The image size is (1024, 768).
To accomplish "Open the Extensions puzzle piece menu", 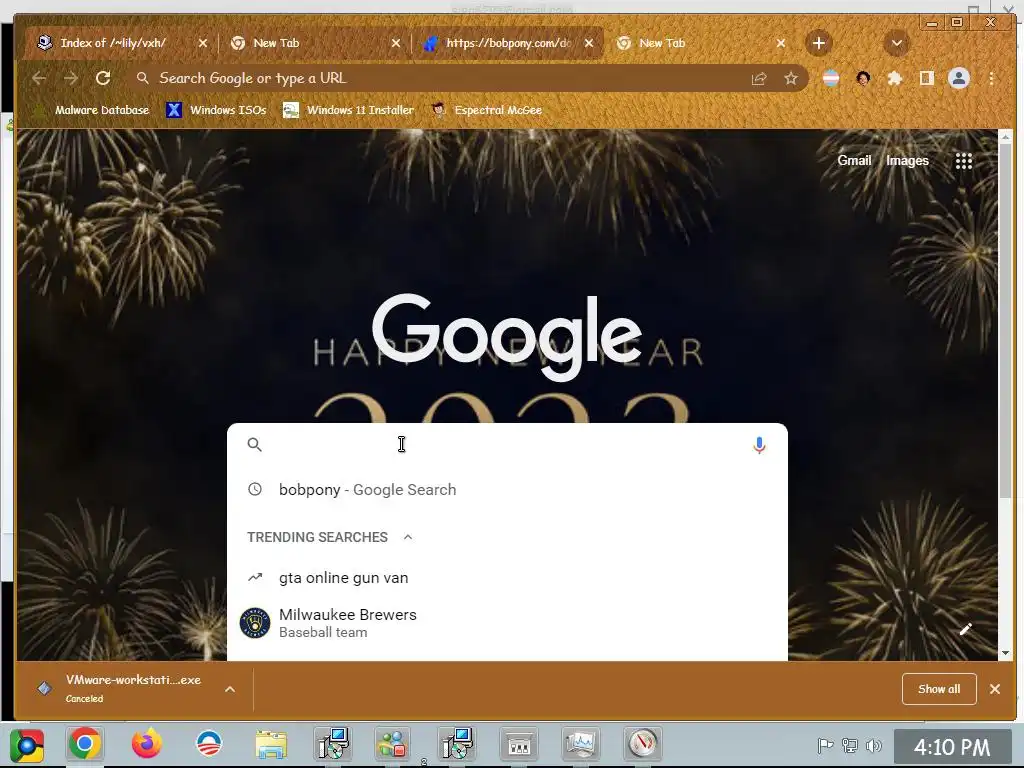I will [895, 78].
